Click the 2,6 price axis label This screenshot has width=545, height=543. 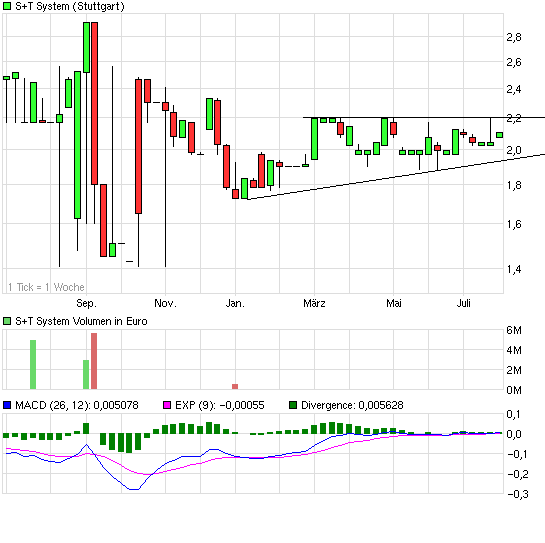[x=514, y=63]
